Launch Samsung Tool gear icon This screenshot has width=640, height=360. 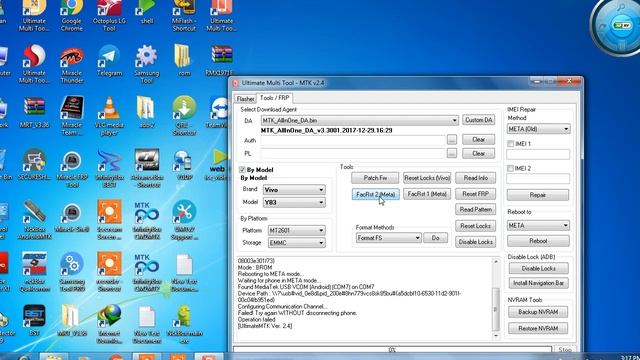tap(147, 65)
